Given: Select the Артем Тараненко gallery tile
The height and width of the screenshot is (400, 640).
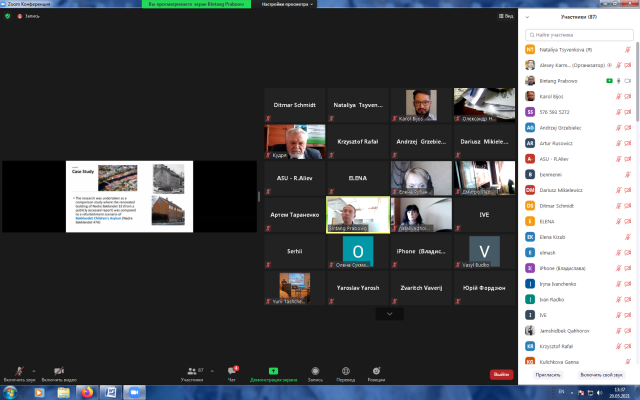Looking at the screenshot, I should click(294, 215).
